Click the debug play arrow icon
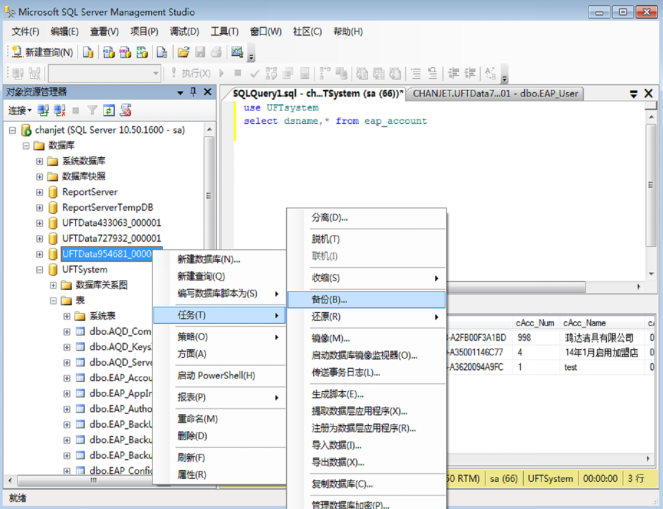663x509 pixels. coord(221,73)
